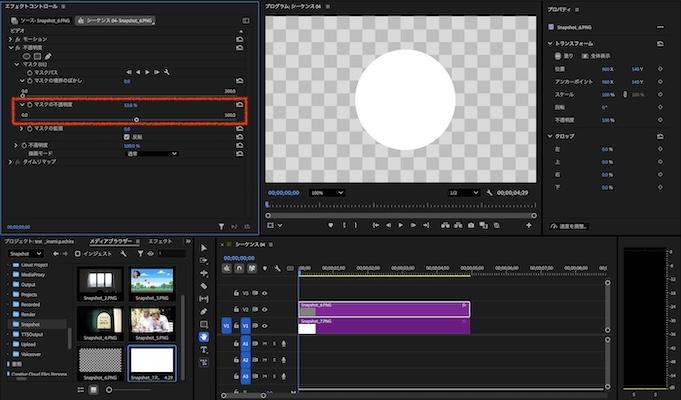Click the mask opacity slider handle
The image size is (681, 400).
(136, 119)
